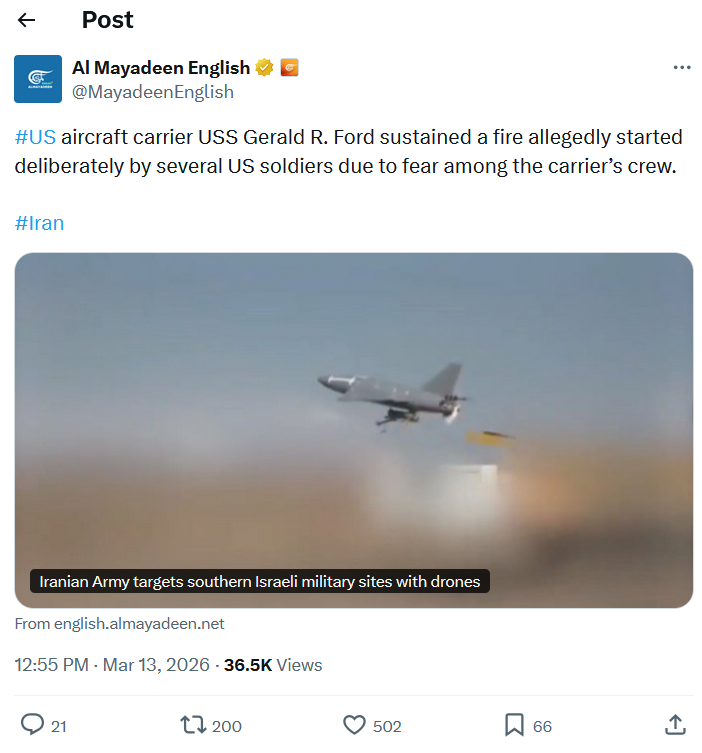Open the #US hashtag
Viewport: 702px width, 753px height.
click(35, 137)
